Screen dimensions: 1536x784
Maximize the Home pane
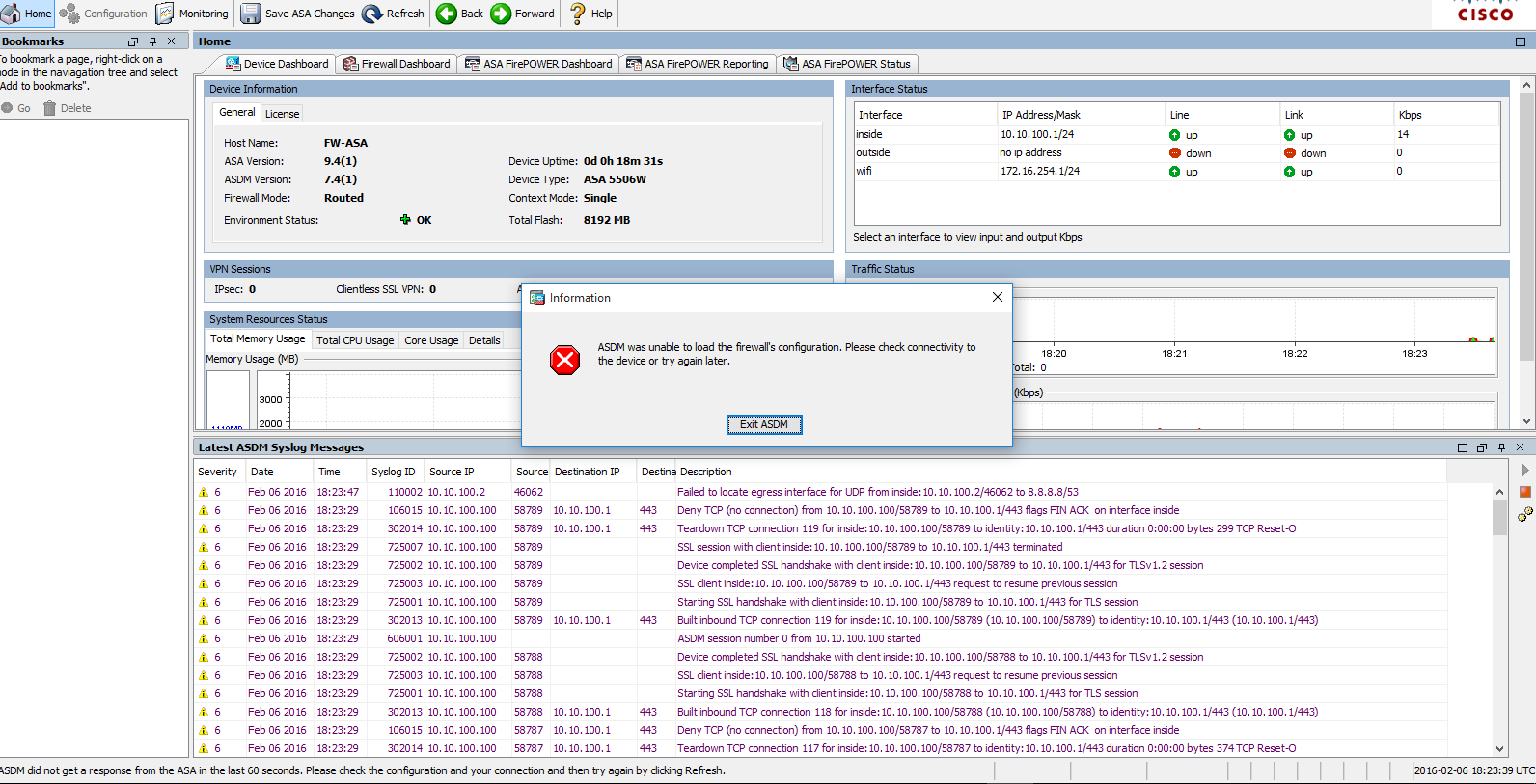pyautogui.click(x=1521, y=41)
